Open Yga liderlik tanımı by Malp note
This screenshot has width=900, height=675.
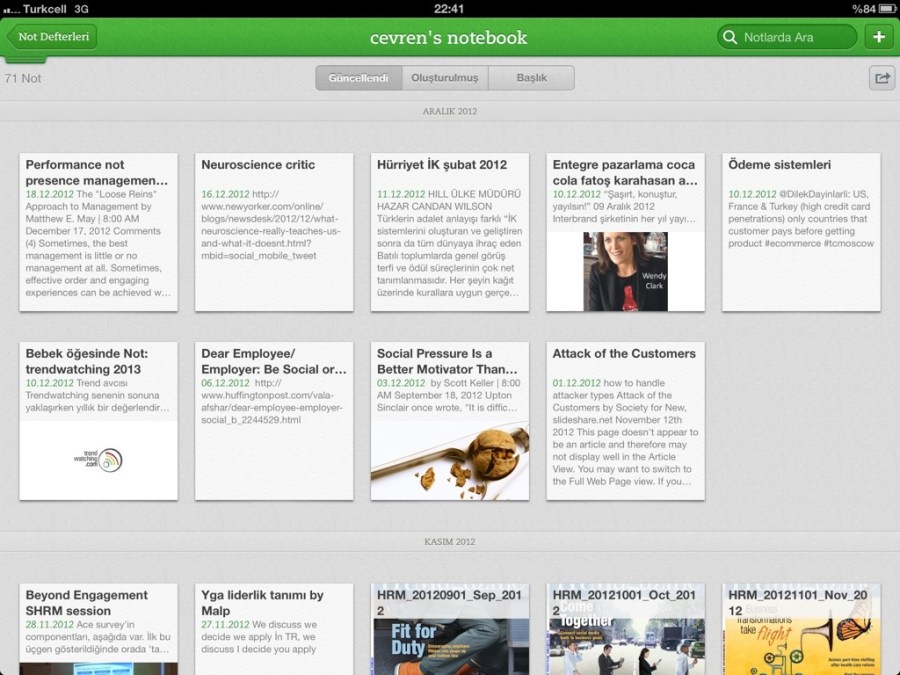274,629
